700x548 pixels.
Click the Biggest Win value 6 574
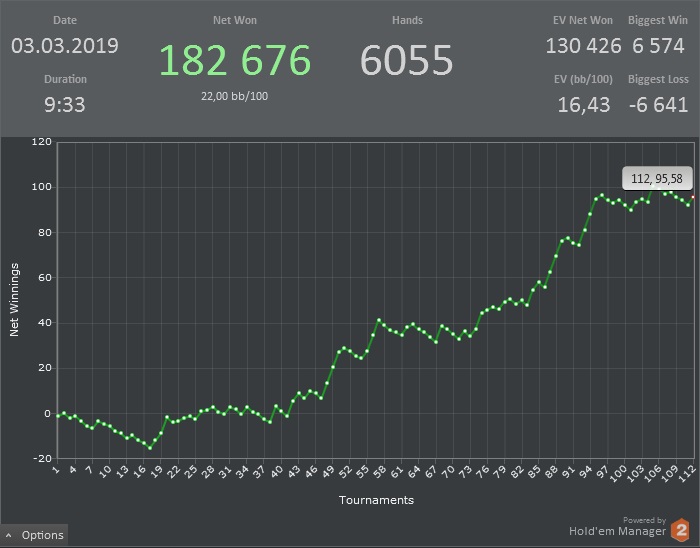[658, 46]
